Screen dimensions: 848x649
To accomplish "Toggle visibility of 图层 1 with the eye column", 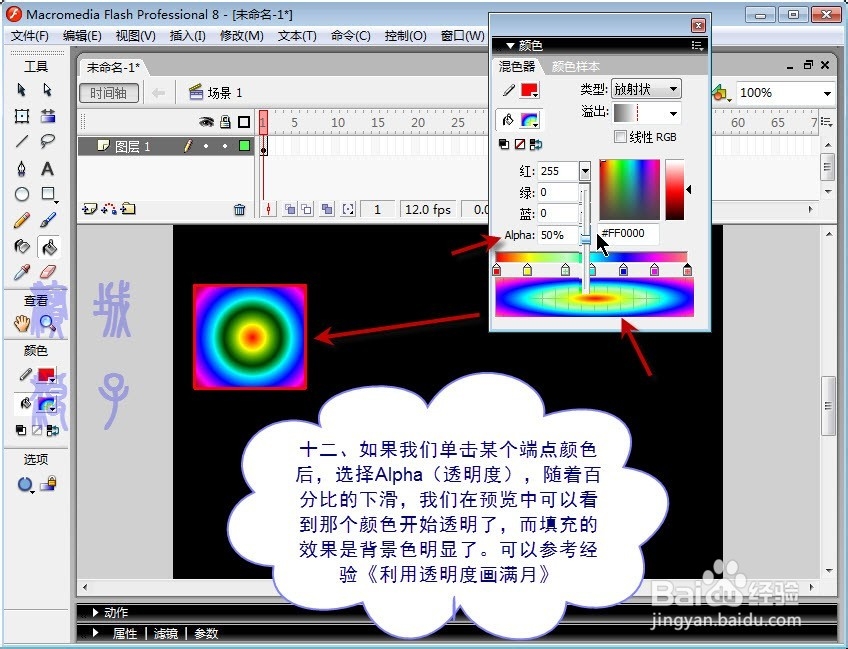I will 206,146.
